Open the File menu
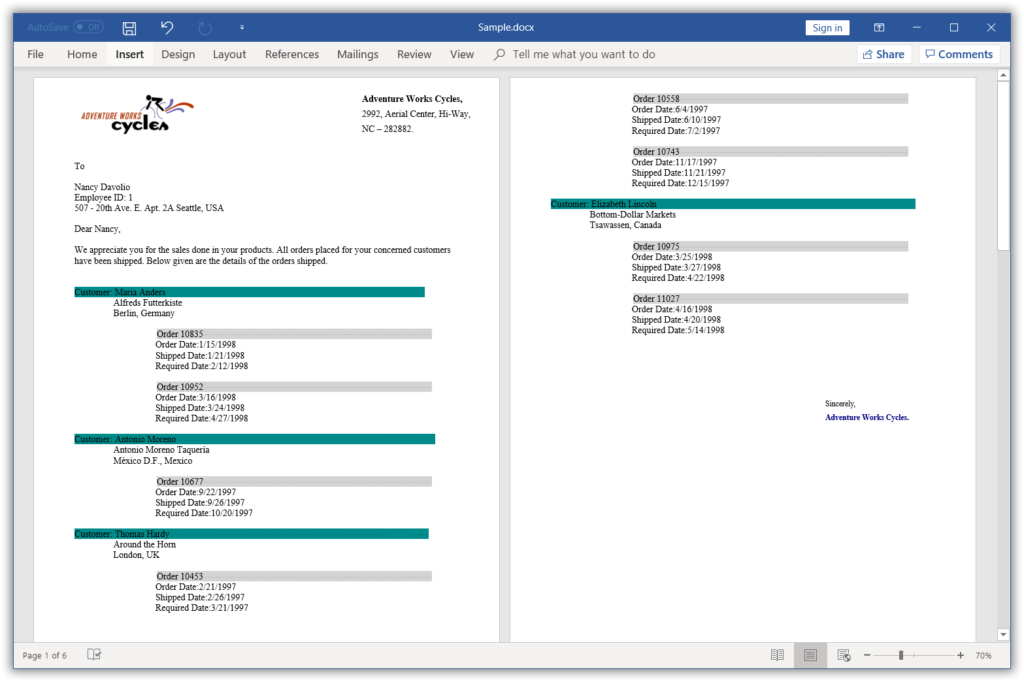This screenshot has width=1024, height=682. click(35, 54)
